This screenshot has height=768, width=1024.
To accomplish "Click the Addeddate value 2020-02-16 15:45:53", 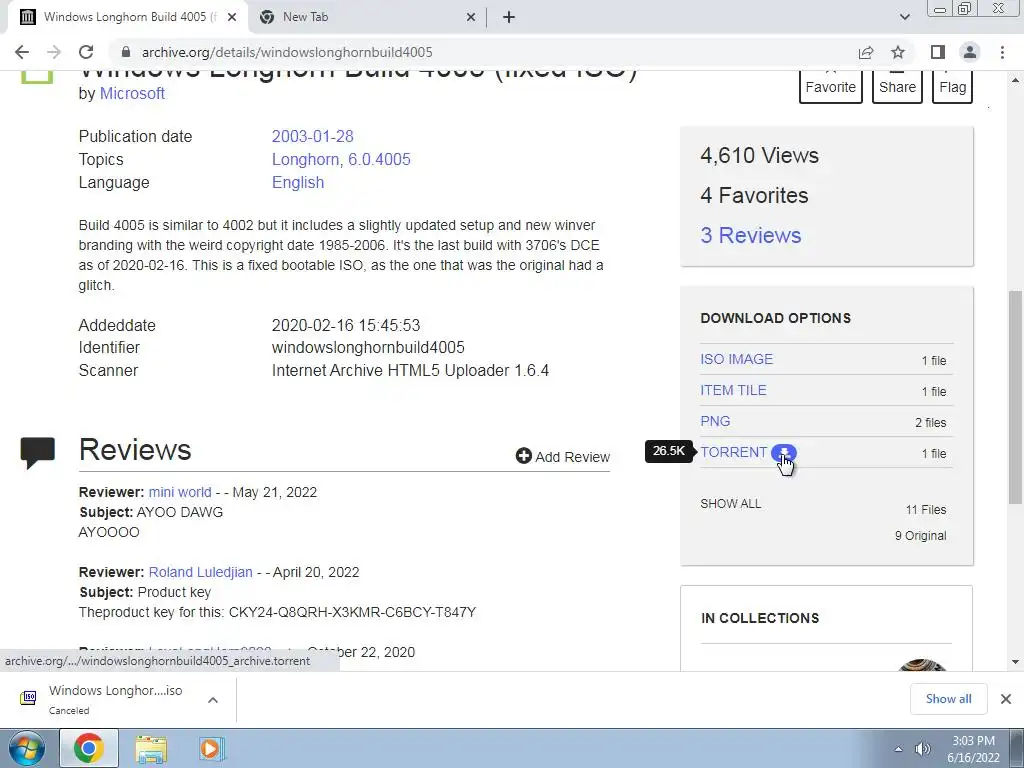I will coord(345,325).
